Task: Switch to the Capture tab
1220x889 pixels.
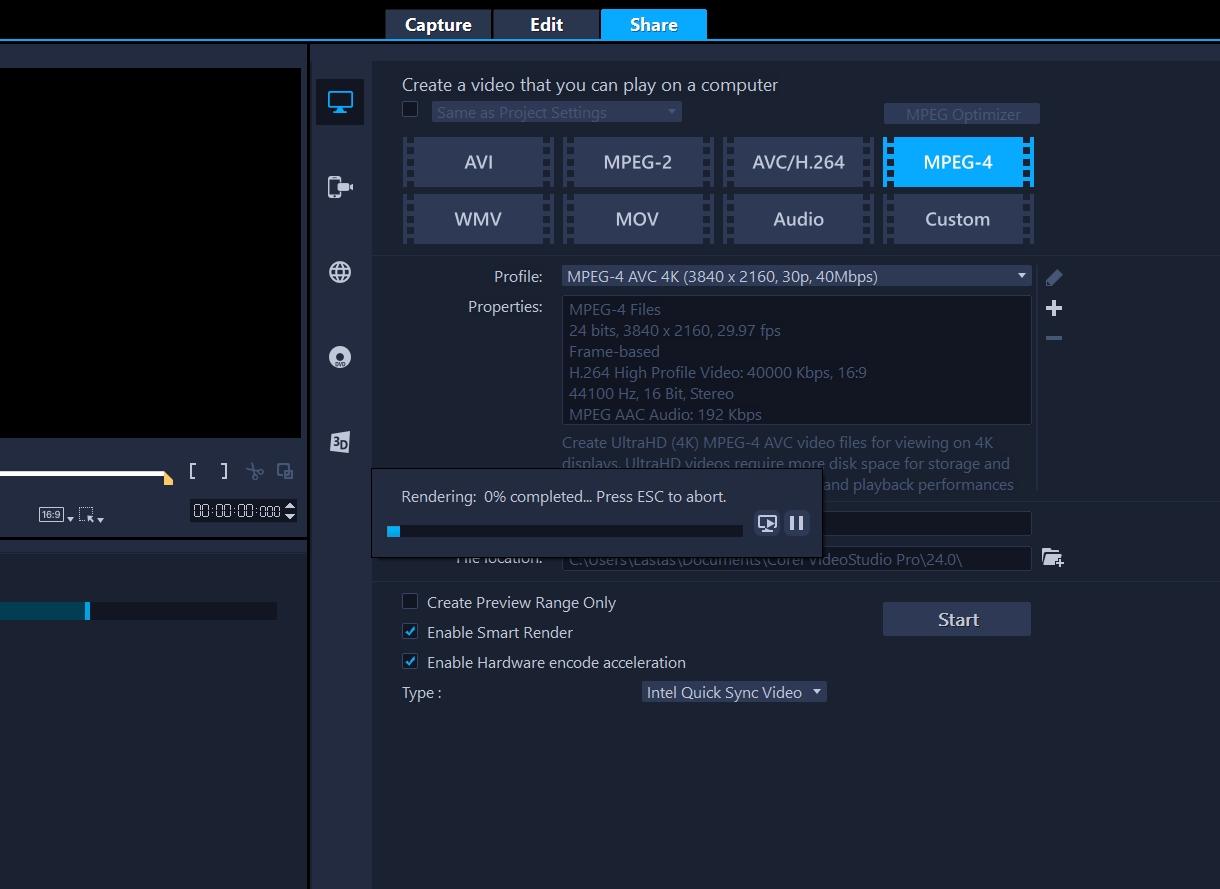Action: click(x=438, y=25)
